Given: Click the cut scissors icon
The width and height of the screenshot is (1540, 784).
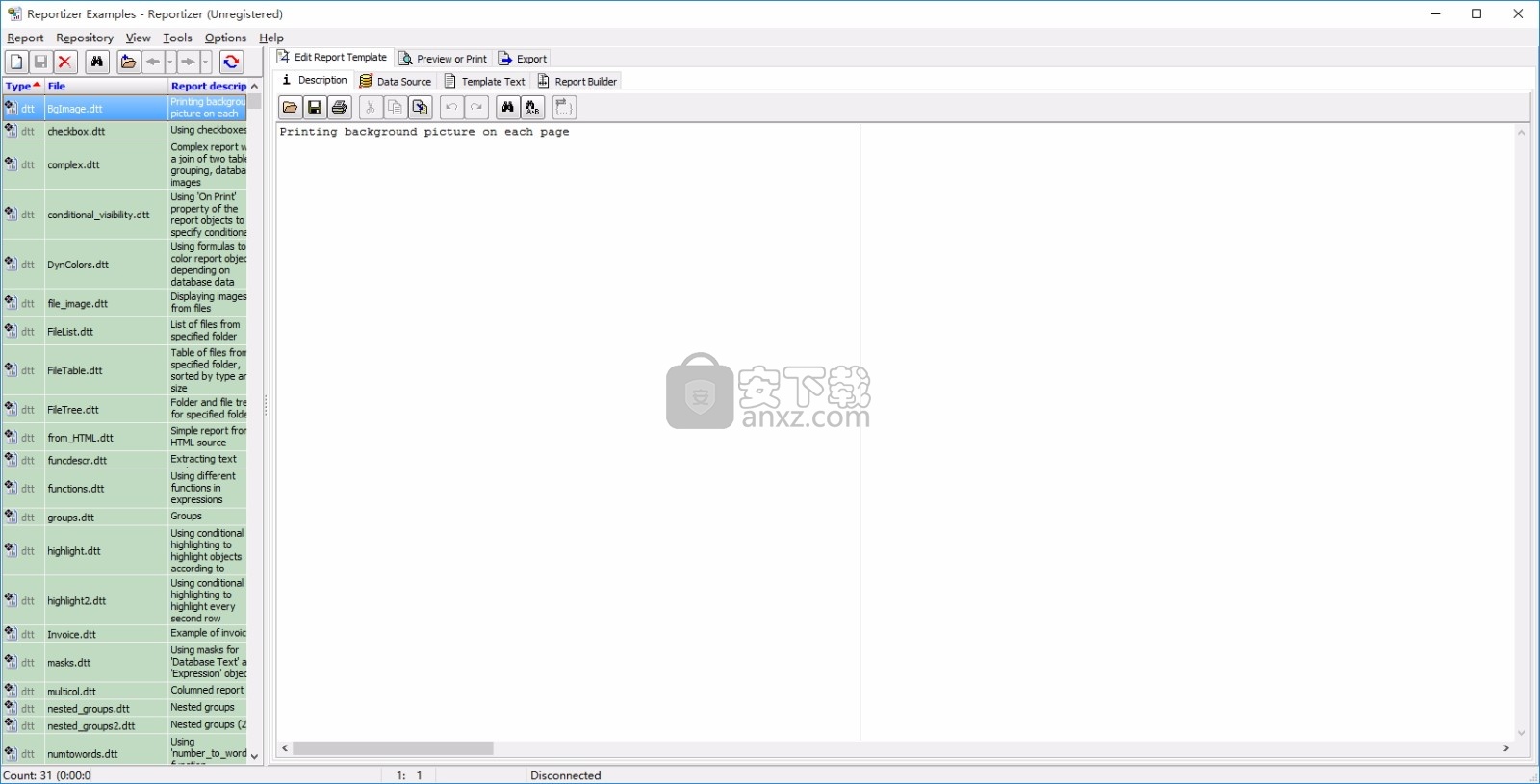Looking at the screenshot, I should coord(370,108).
